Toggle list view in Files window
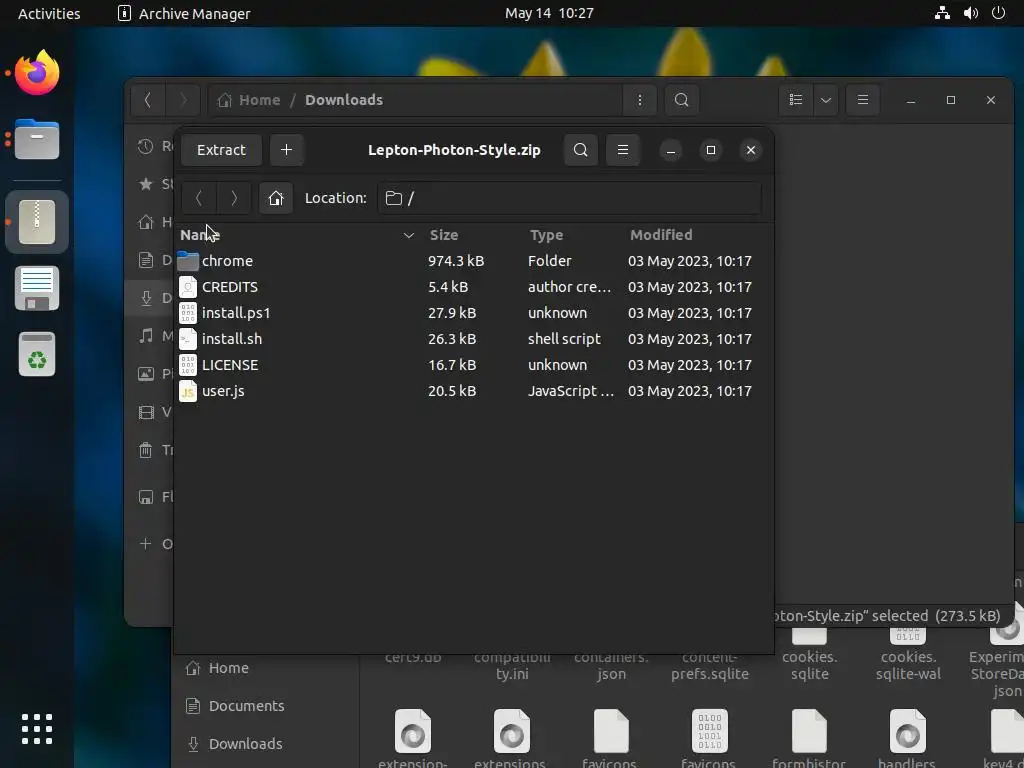Screen dimensions: 1024x768 tap(795, 100)
